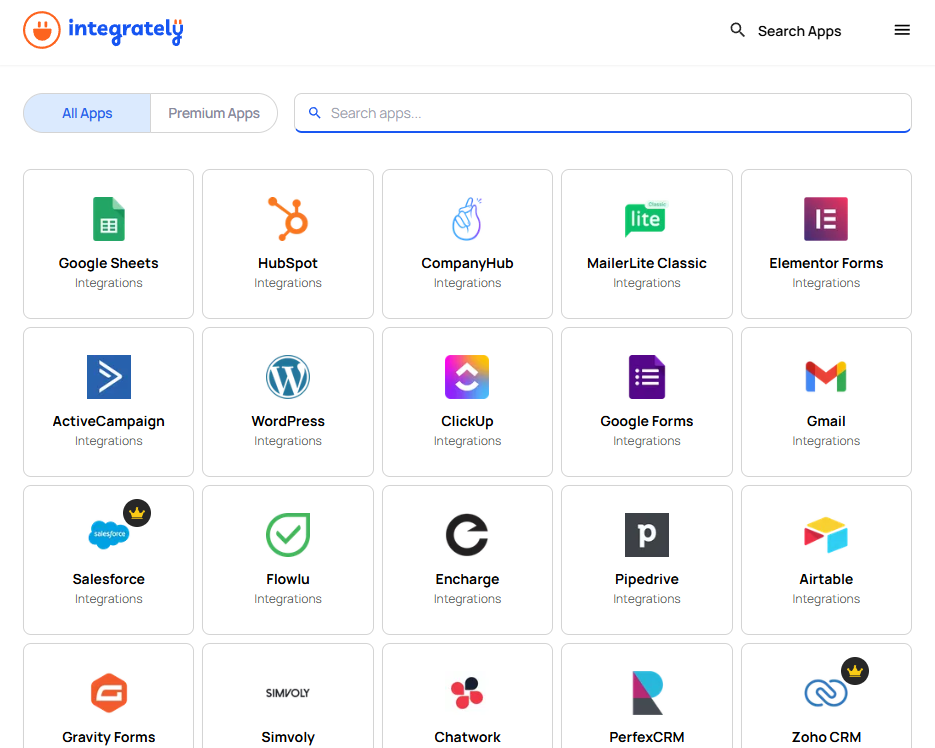Open the Elementor Forms icon
The height and width of the screenshot is (748, 935).
tap(826, 219)
